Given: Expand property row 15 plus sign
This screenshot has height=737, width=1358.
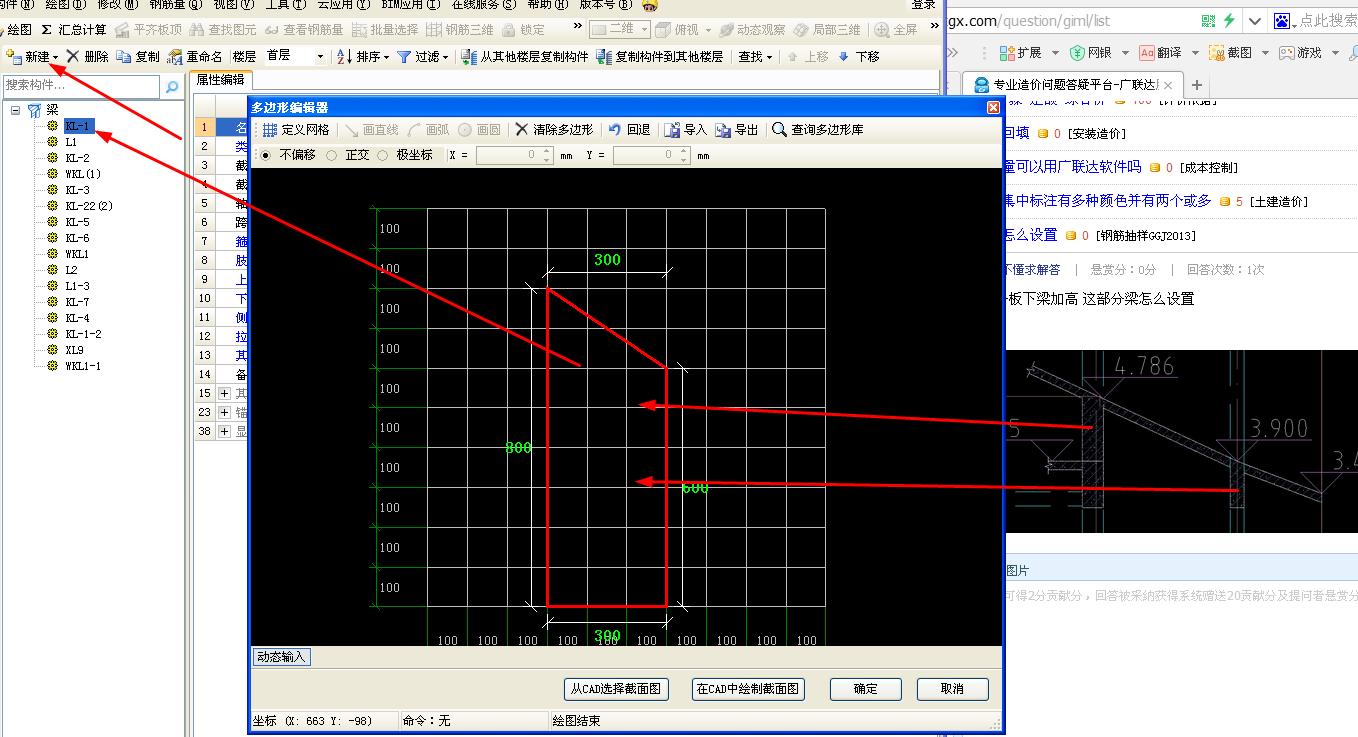Looking at the screenshot, I should (x=224, y=393).
